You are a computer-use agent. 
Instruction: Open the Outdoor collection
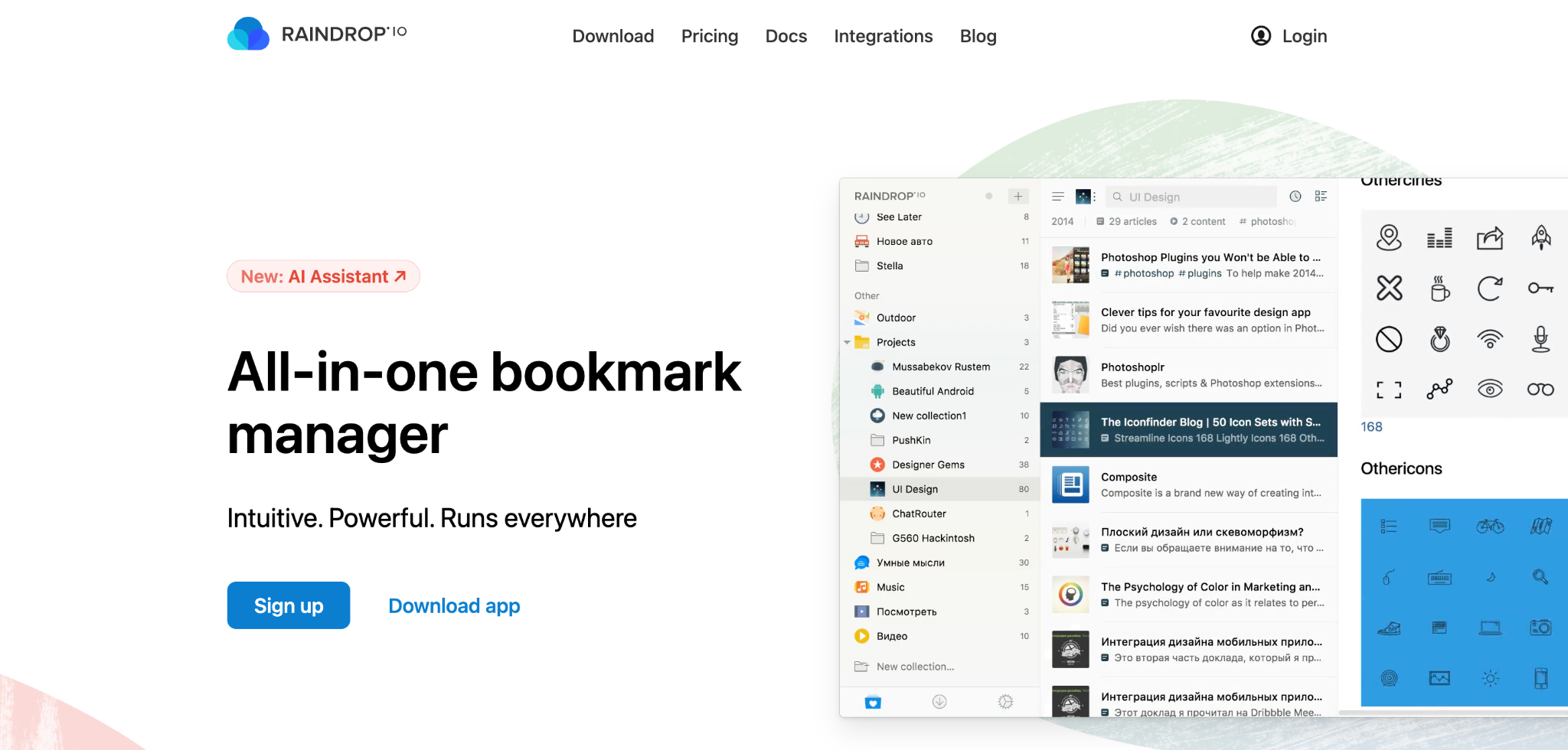(x=939, y=318)
